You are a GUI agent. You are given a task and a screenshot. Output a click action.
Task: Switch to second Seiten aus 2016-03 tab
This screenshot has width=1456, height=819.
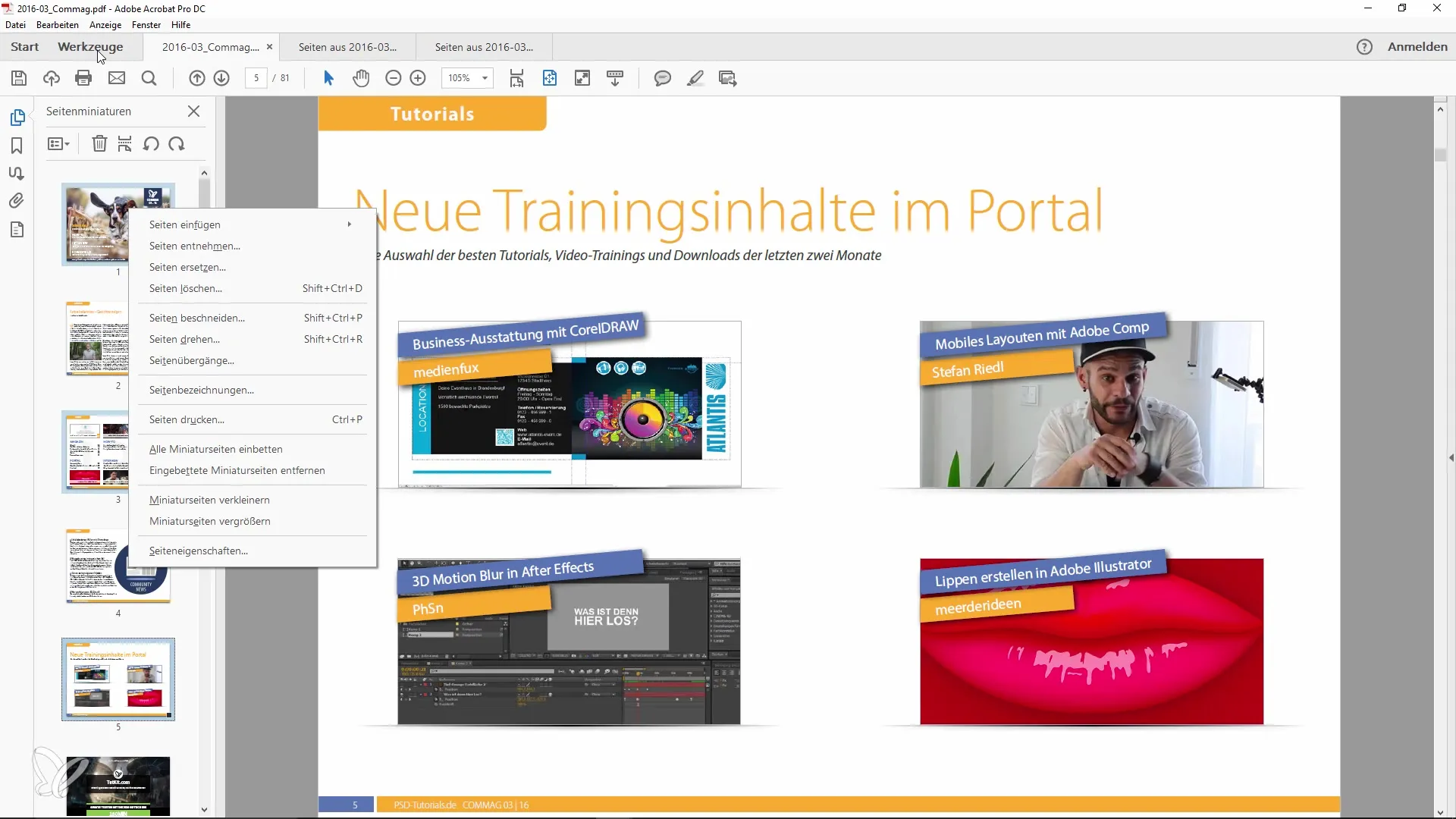click(484, 47)
